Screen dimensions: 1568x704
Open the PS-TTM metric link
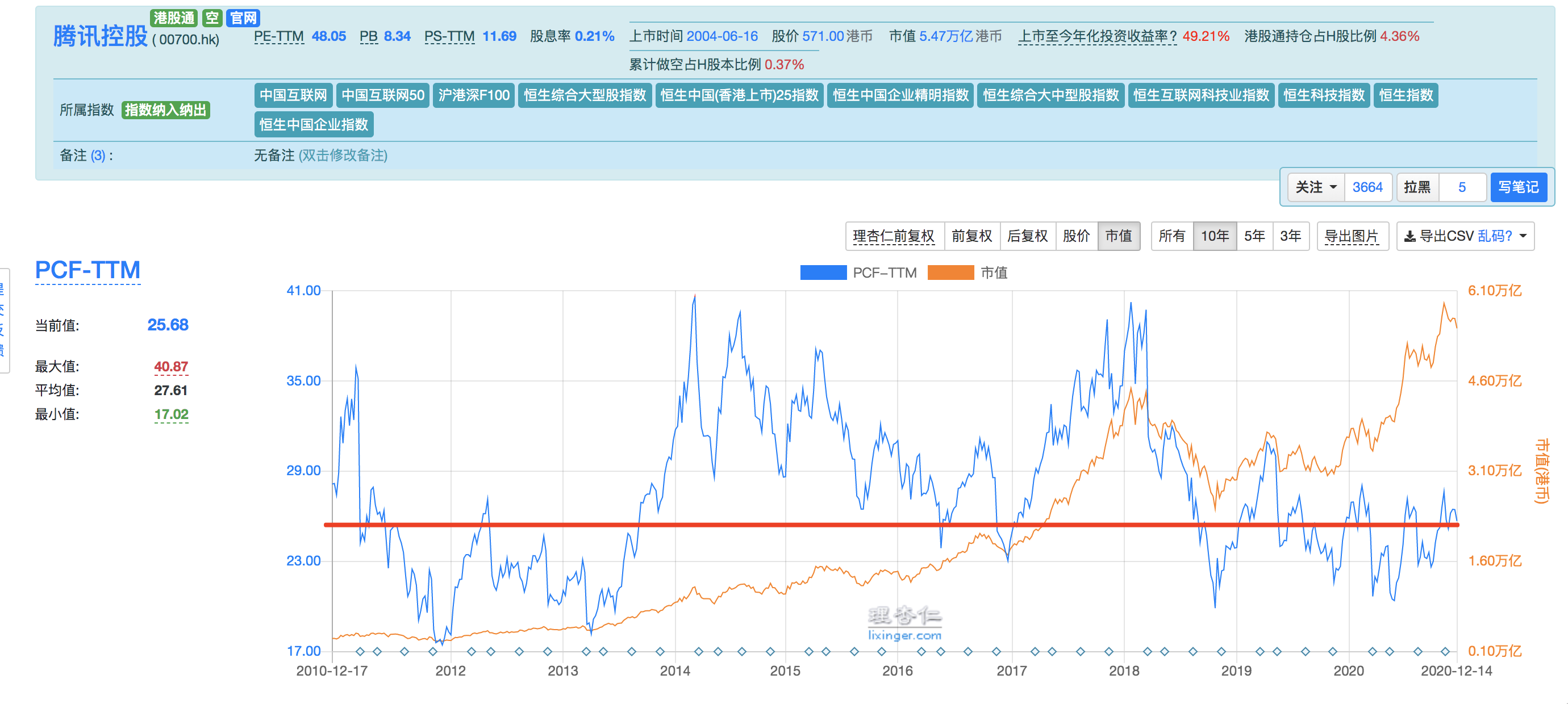coord(449,36)
